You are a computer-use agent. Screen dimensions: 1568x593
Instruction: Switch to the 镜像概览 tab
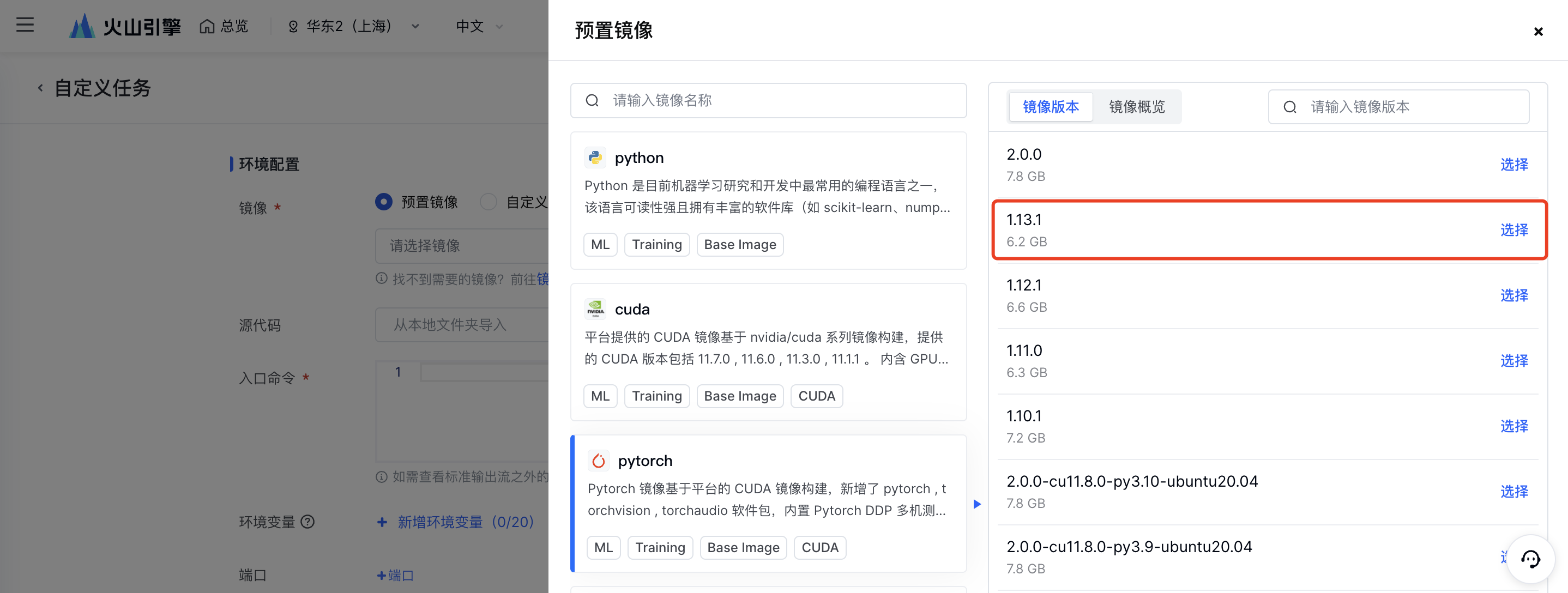(x=1136, y=107)
